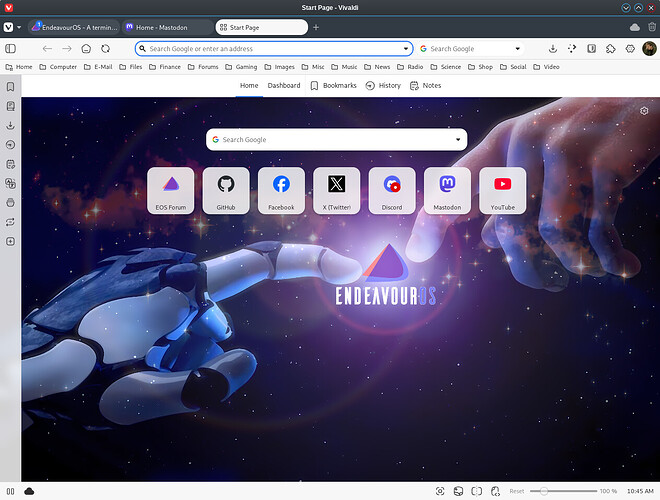Viewport: 660px width, 500px height.
Task: Open the Translate panel in the sidebar
Action: tap(11, 184)
